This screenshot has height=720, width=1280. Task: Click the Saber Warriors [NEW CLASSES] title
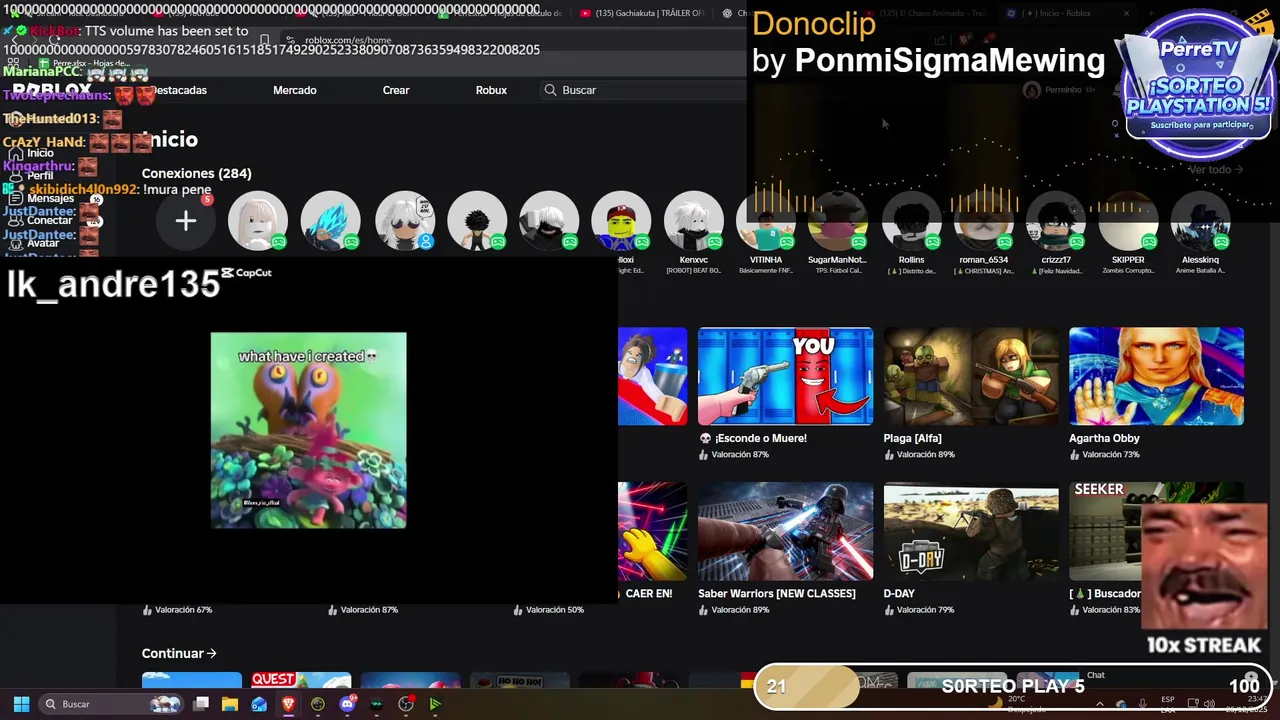coord(777,594)
